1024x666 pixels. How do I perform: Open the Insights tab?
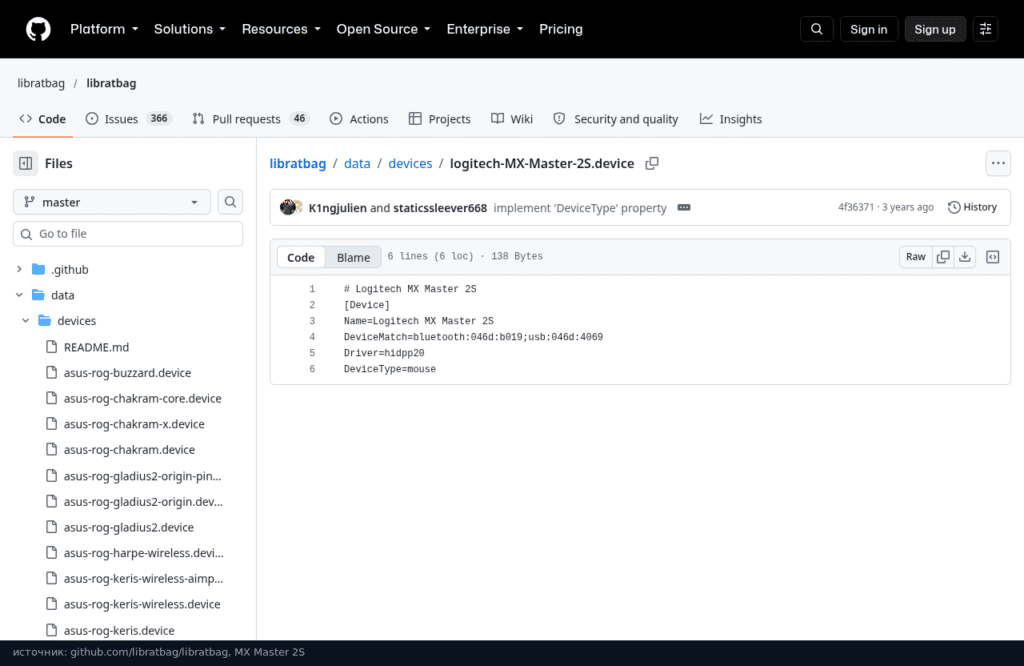731,119
